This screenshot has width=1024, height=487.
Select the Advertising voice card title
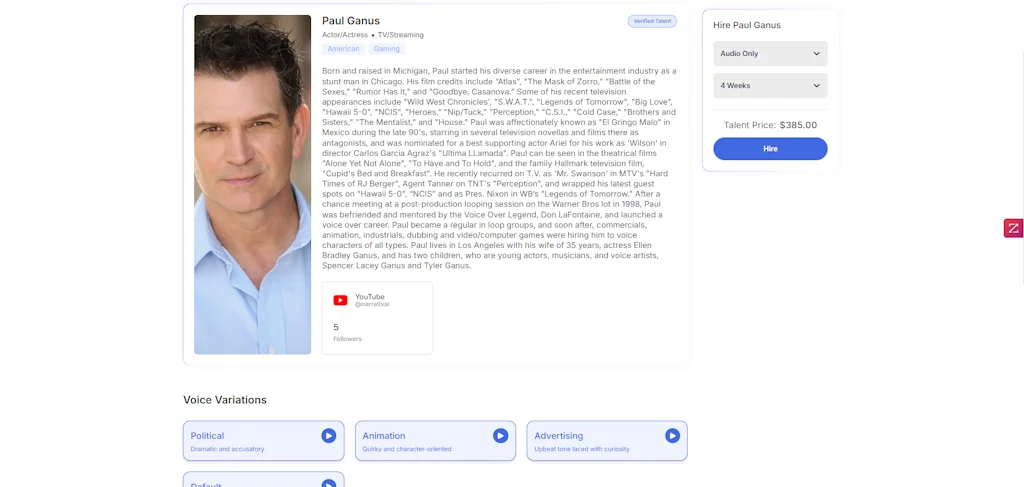click(558, 435)
